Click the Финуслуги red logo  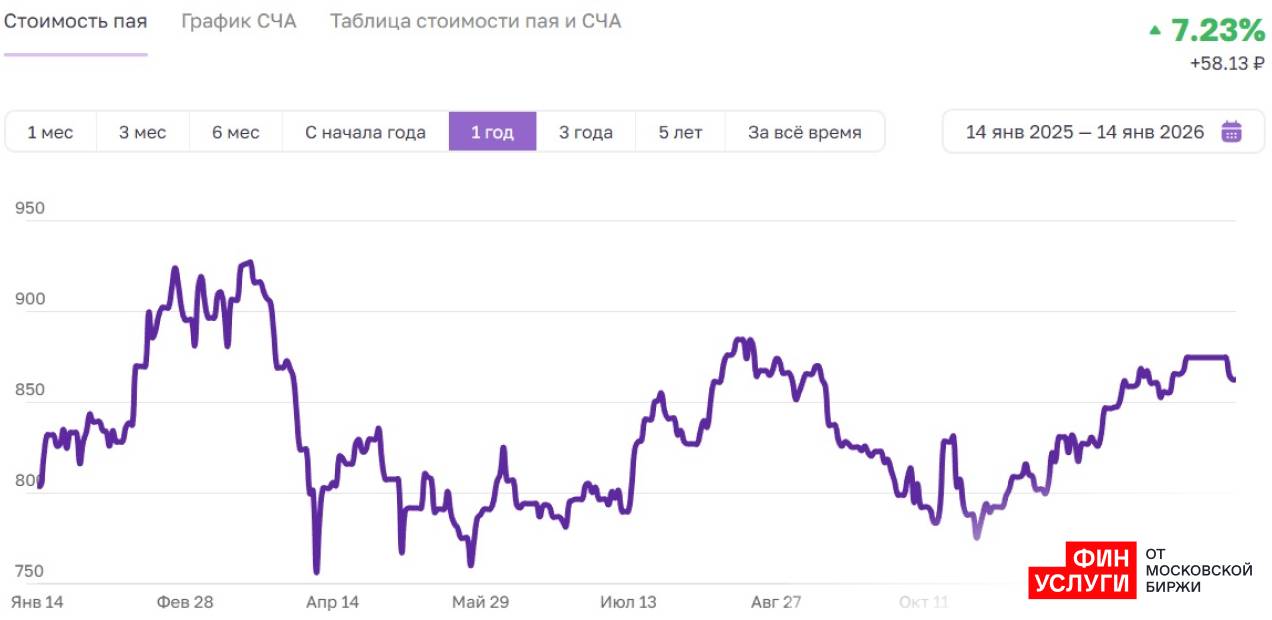coord(1083,571)
